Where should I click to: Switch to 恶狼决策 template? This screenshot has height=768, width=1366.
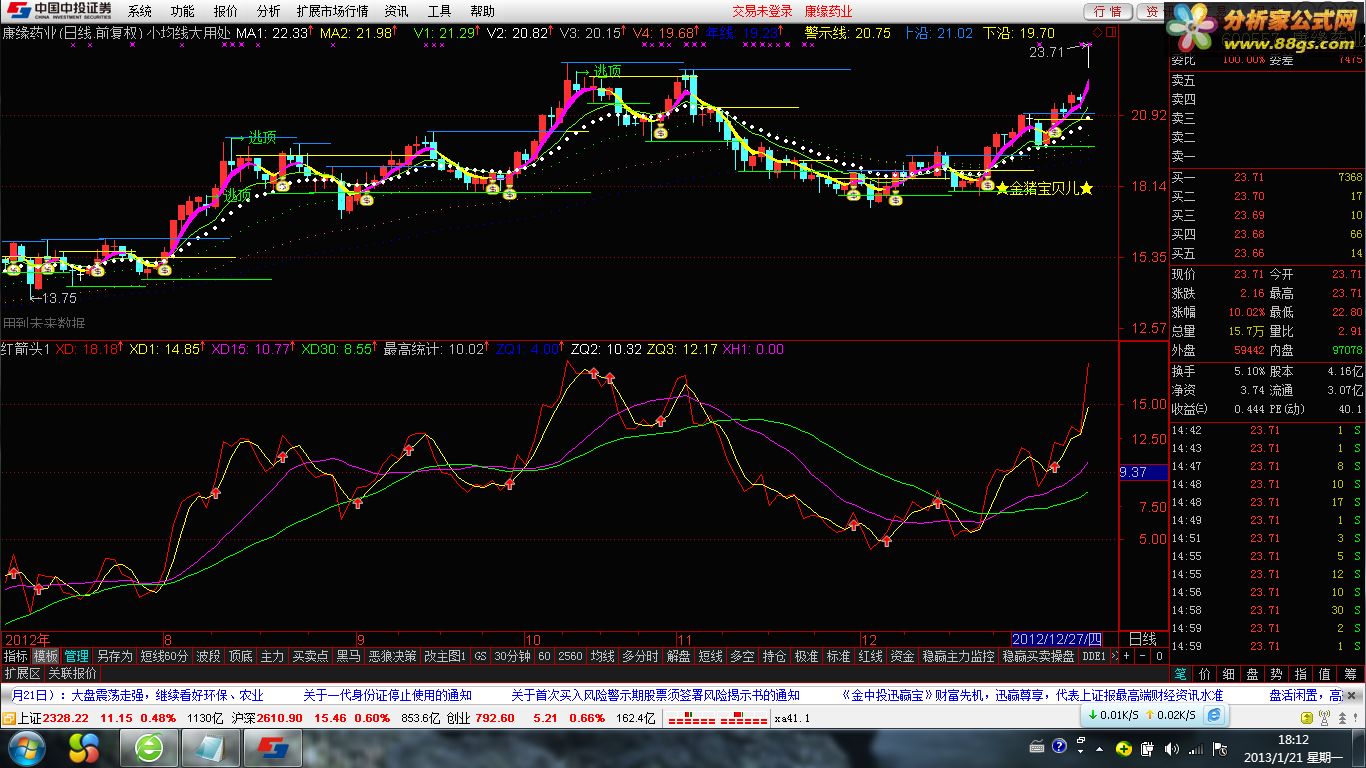392,656
